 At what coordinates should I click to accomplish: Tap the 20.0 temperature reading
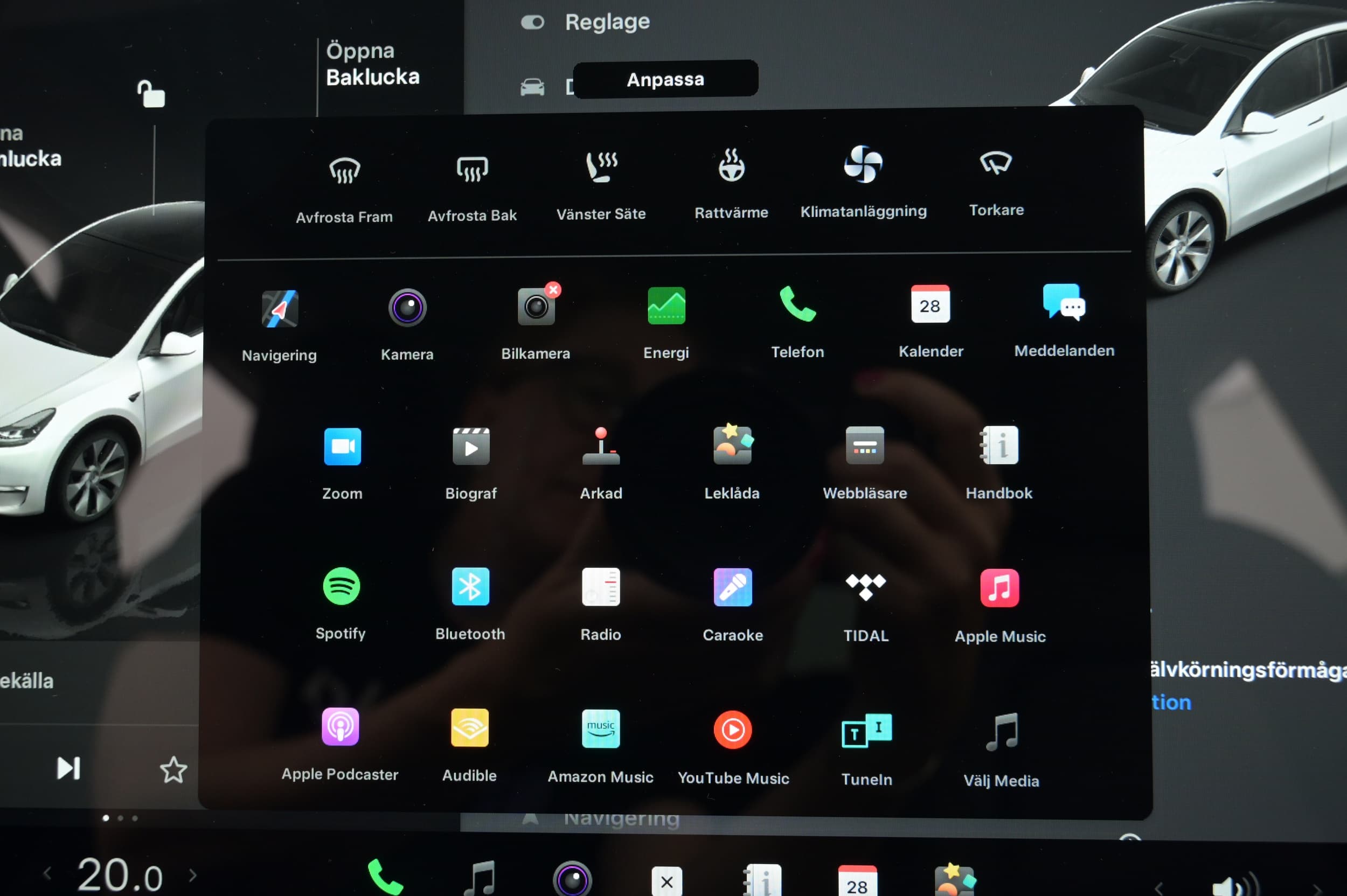pyautogui.click(x=120, y=874)
